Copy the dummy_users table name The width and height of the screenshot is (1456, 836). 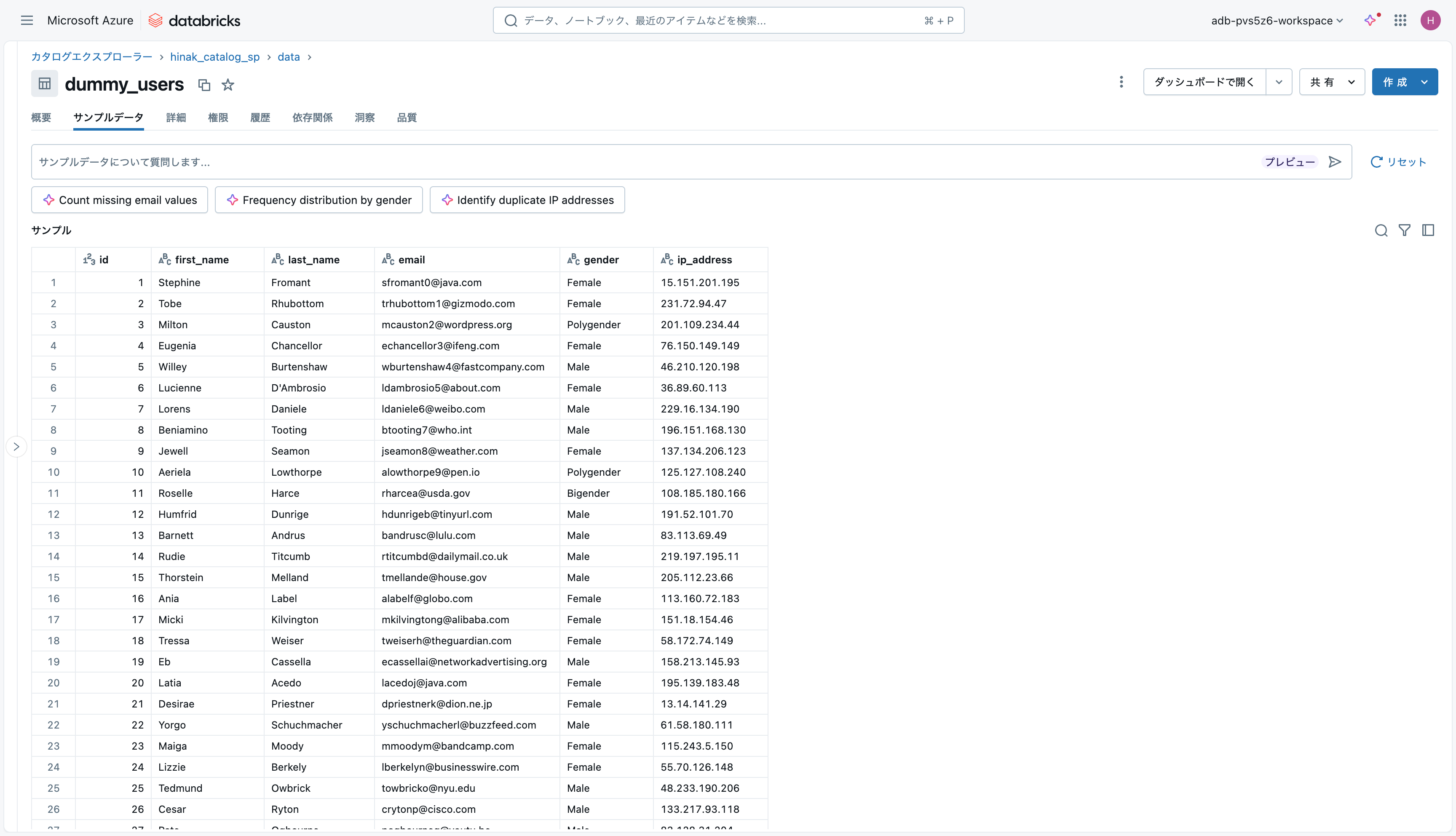[204, 85]
